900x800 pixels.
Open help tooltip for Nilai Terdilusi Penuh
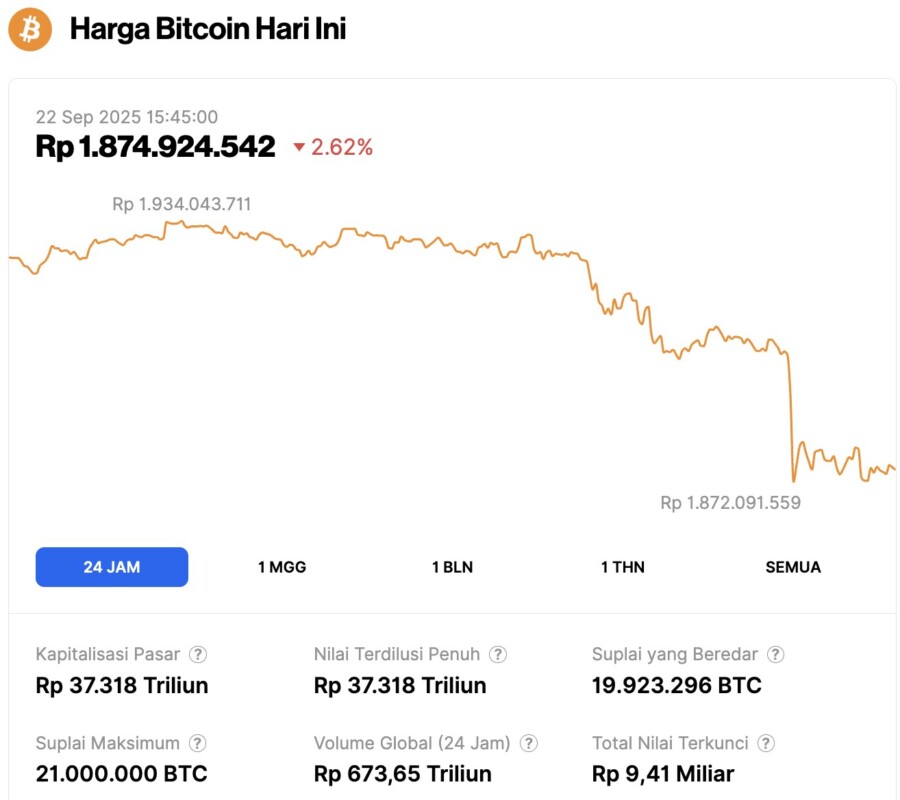497,654
